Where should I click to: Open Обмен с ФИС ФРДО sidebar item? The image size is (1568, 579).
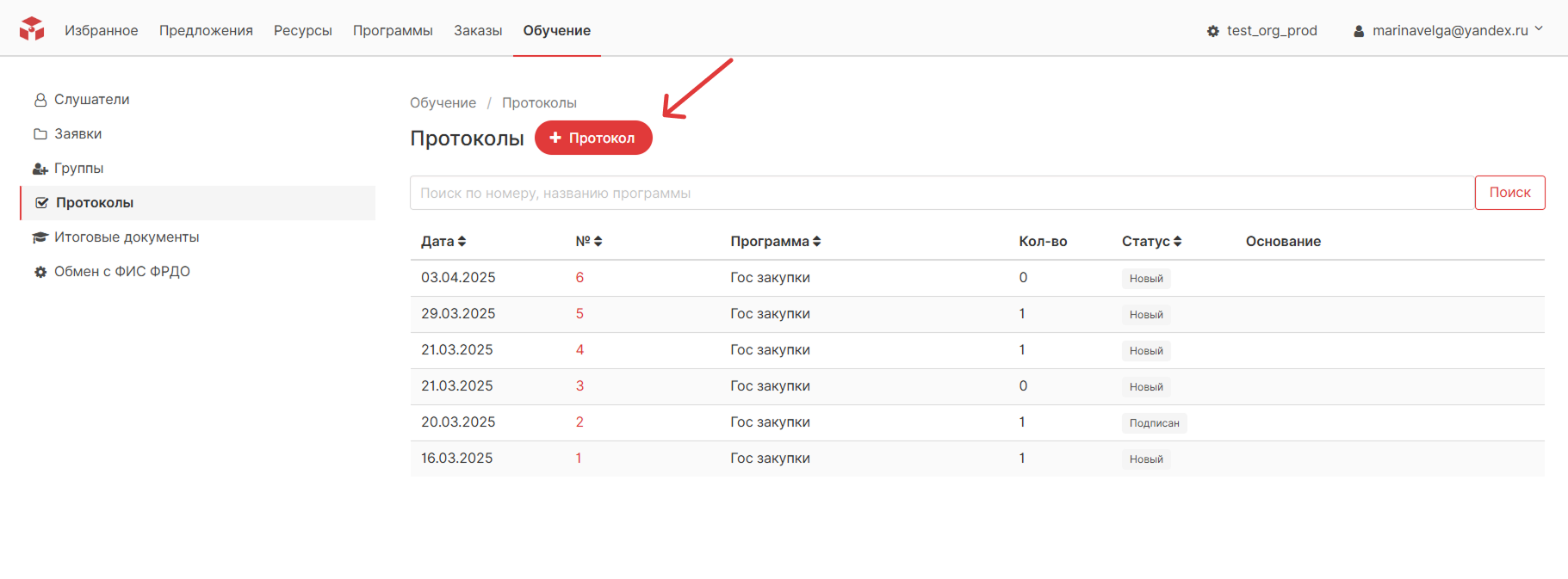pos(122,272)
